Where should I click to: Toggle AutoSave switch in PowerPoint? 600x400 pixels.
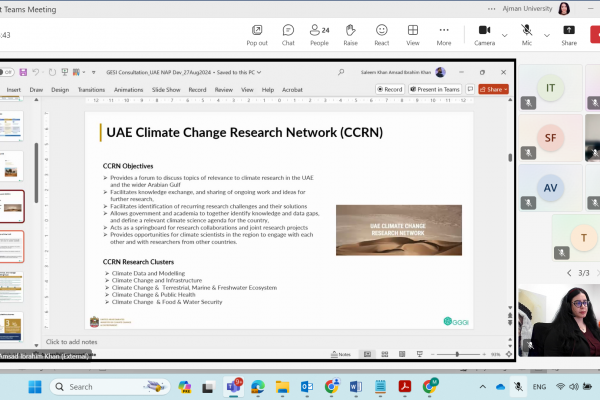coord(7,72)
